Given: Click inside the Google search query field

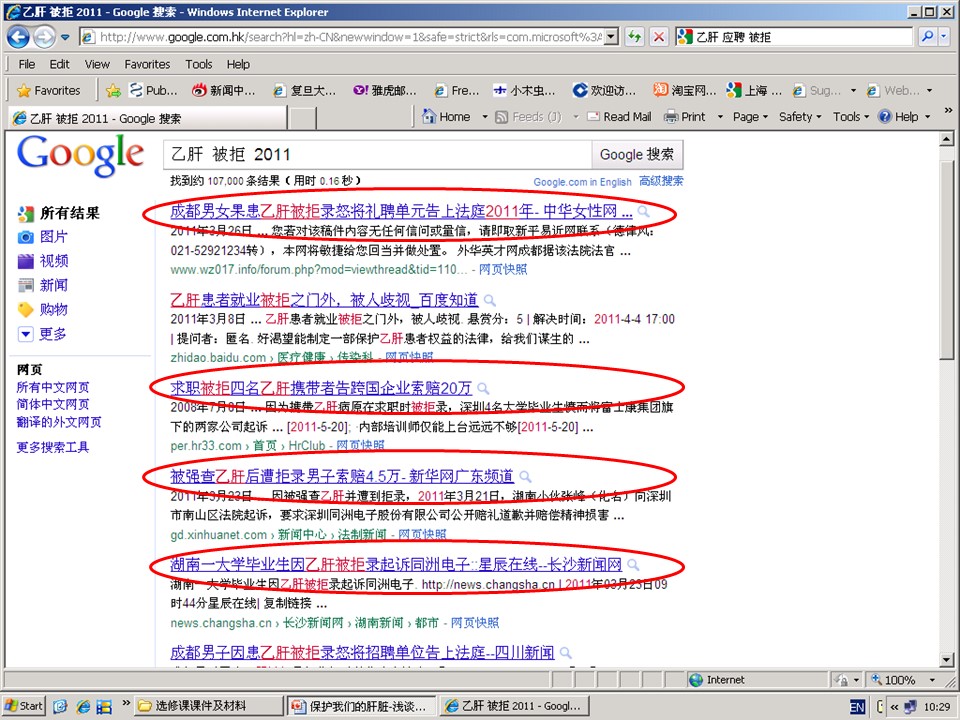Looking at the screenshot, I should pos(376,155).
